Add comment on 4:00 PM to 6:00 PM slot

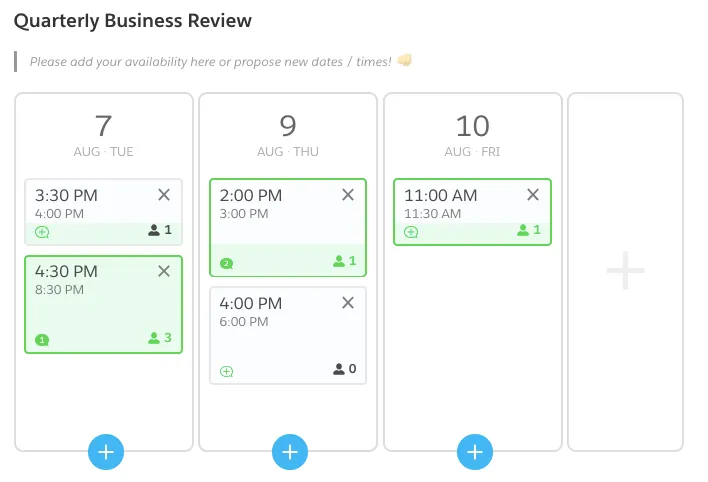(x=226, y=371)
